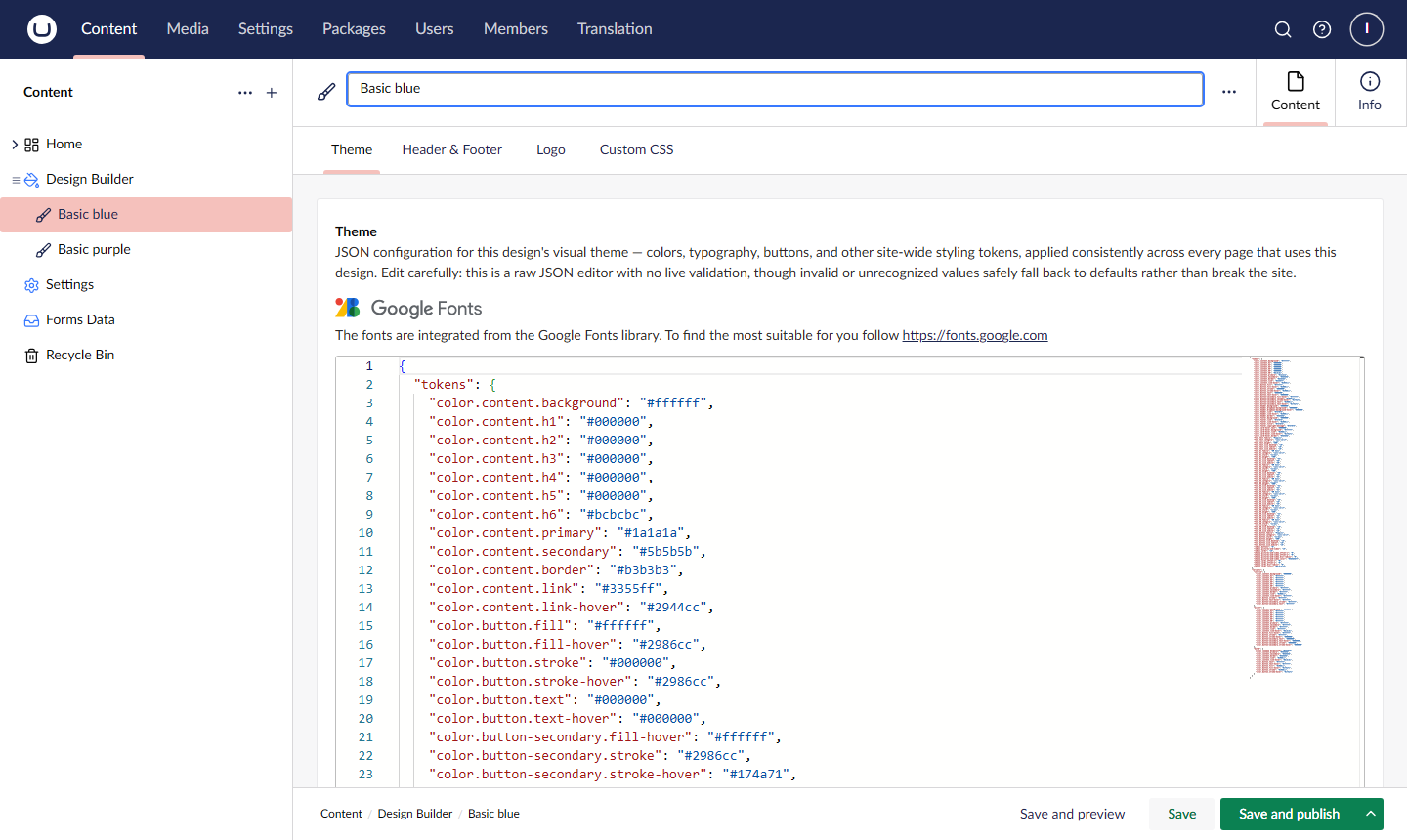The height and width of the screenshot is (840, 1407).
Task: Open the Settings top section
Action: 266,29
